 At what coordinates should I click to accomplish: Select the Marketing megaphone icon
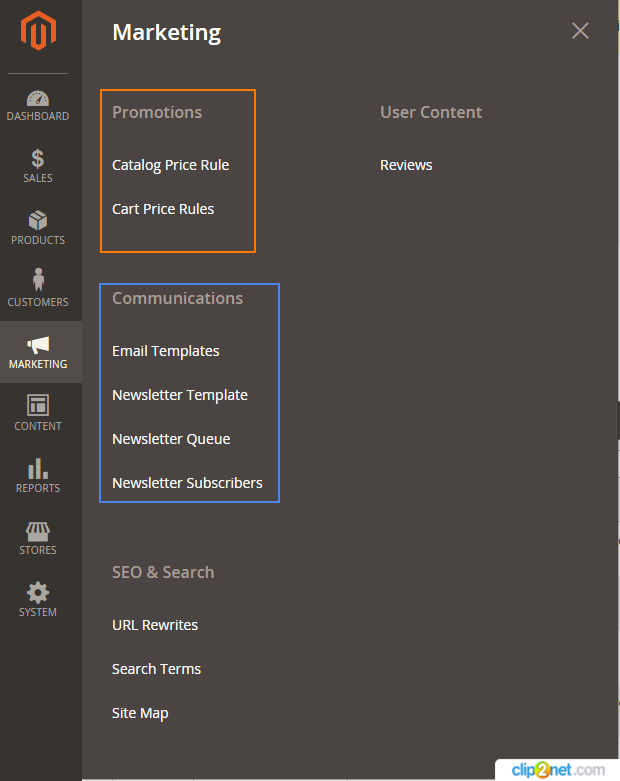tap(38, 345)
